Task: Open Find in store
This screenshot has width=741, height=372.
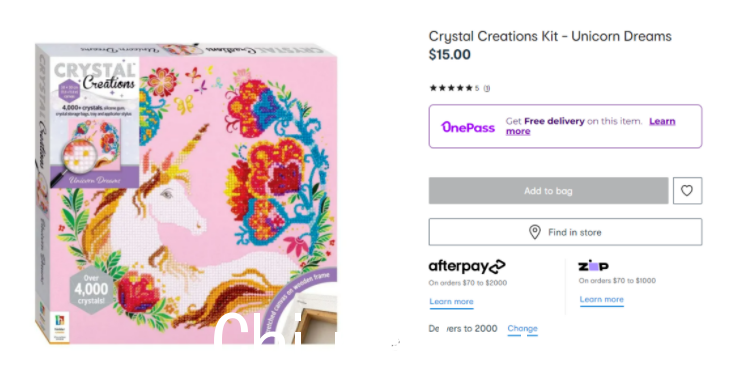Action: point(565,232)
